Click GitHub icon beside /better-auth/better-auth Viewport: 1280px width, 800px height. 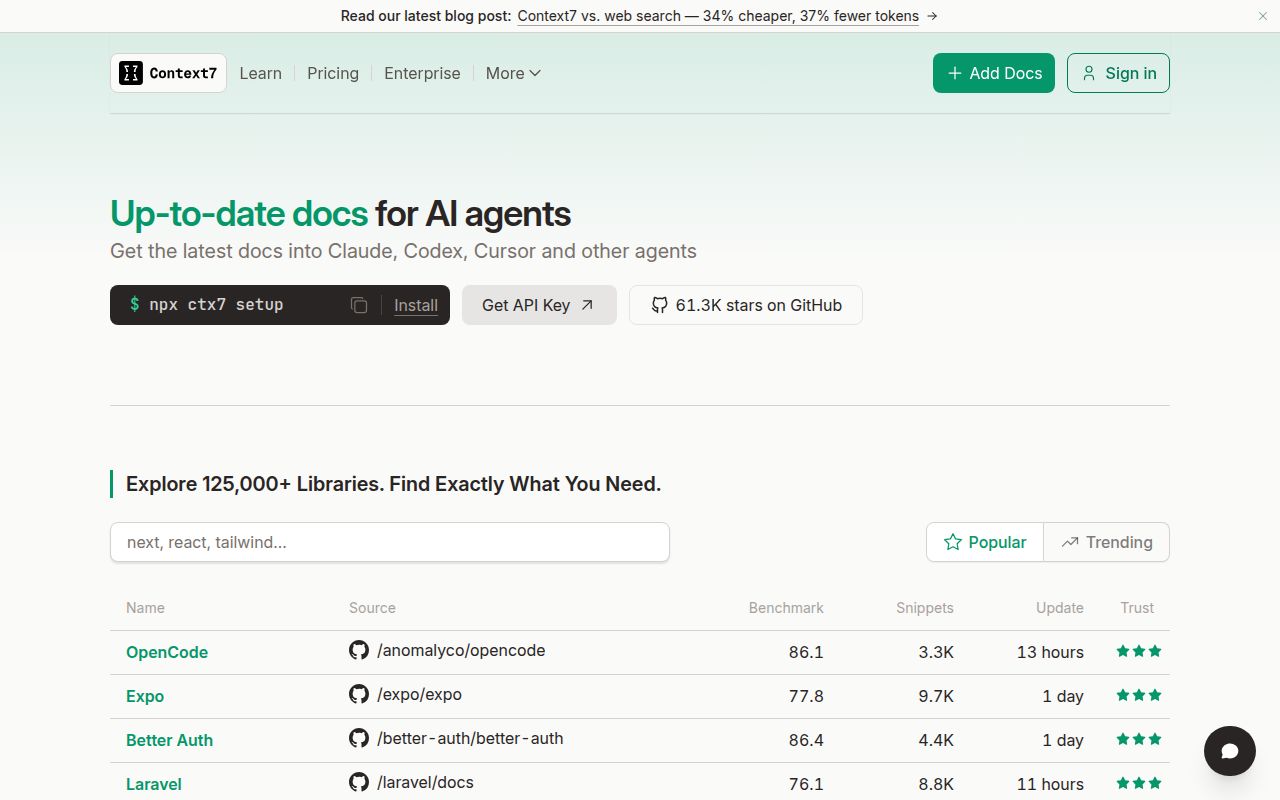(359, 738)
